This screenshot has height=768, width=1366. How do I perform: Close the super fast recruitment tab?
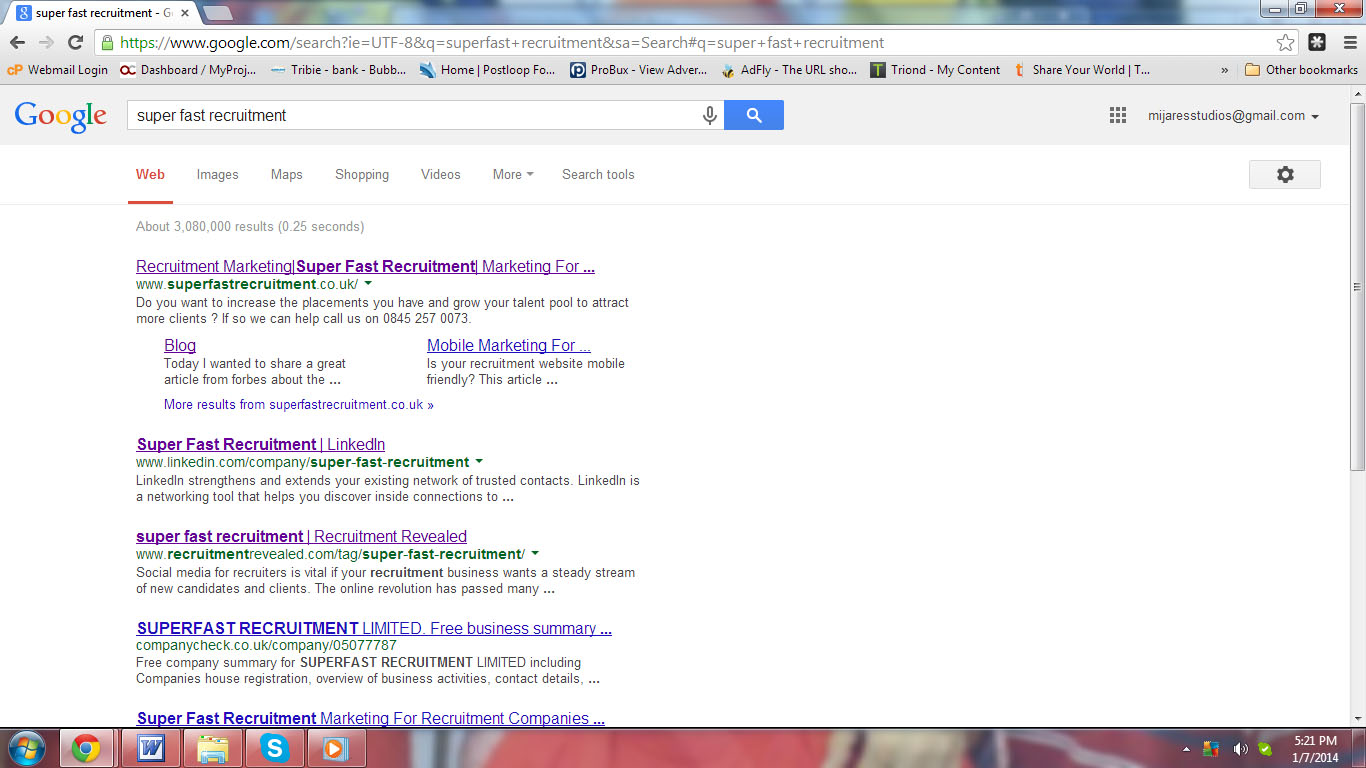coord(185,13)
